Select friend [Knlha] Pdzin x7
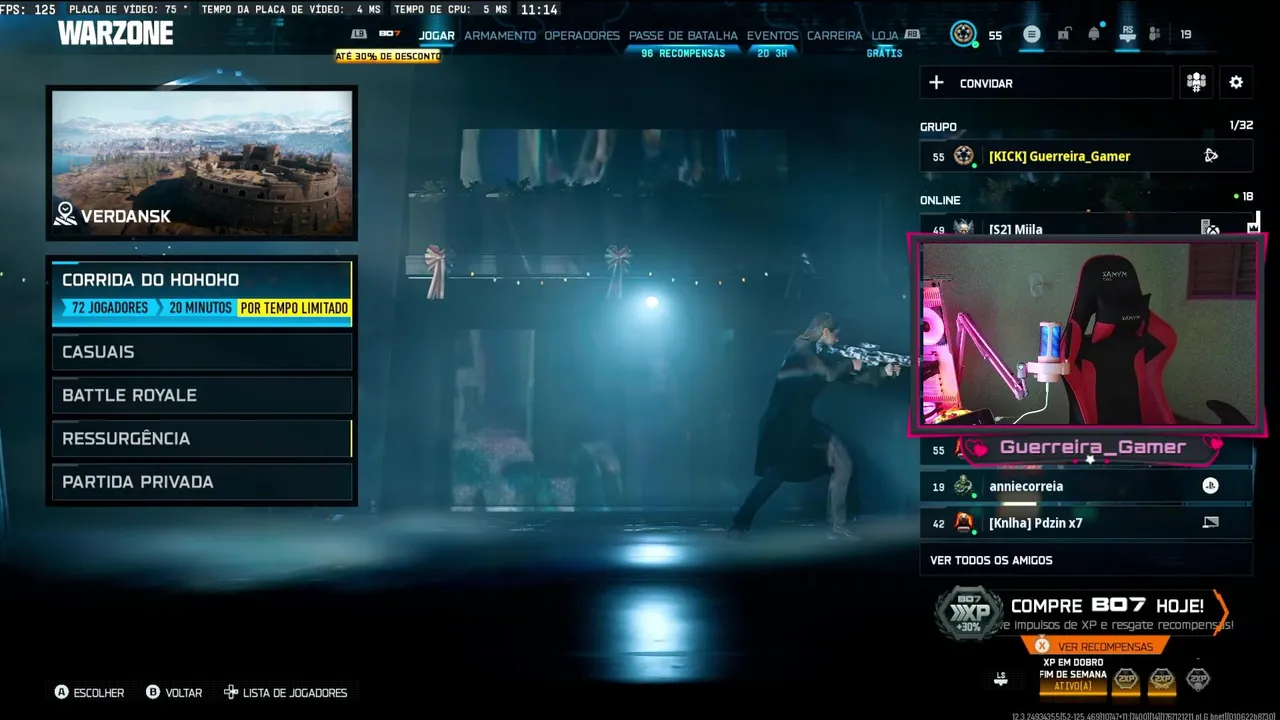The image size is (1280, 720). (1086, 522)
